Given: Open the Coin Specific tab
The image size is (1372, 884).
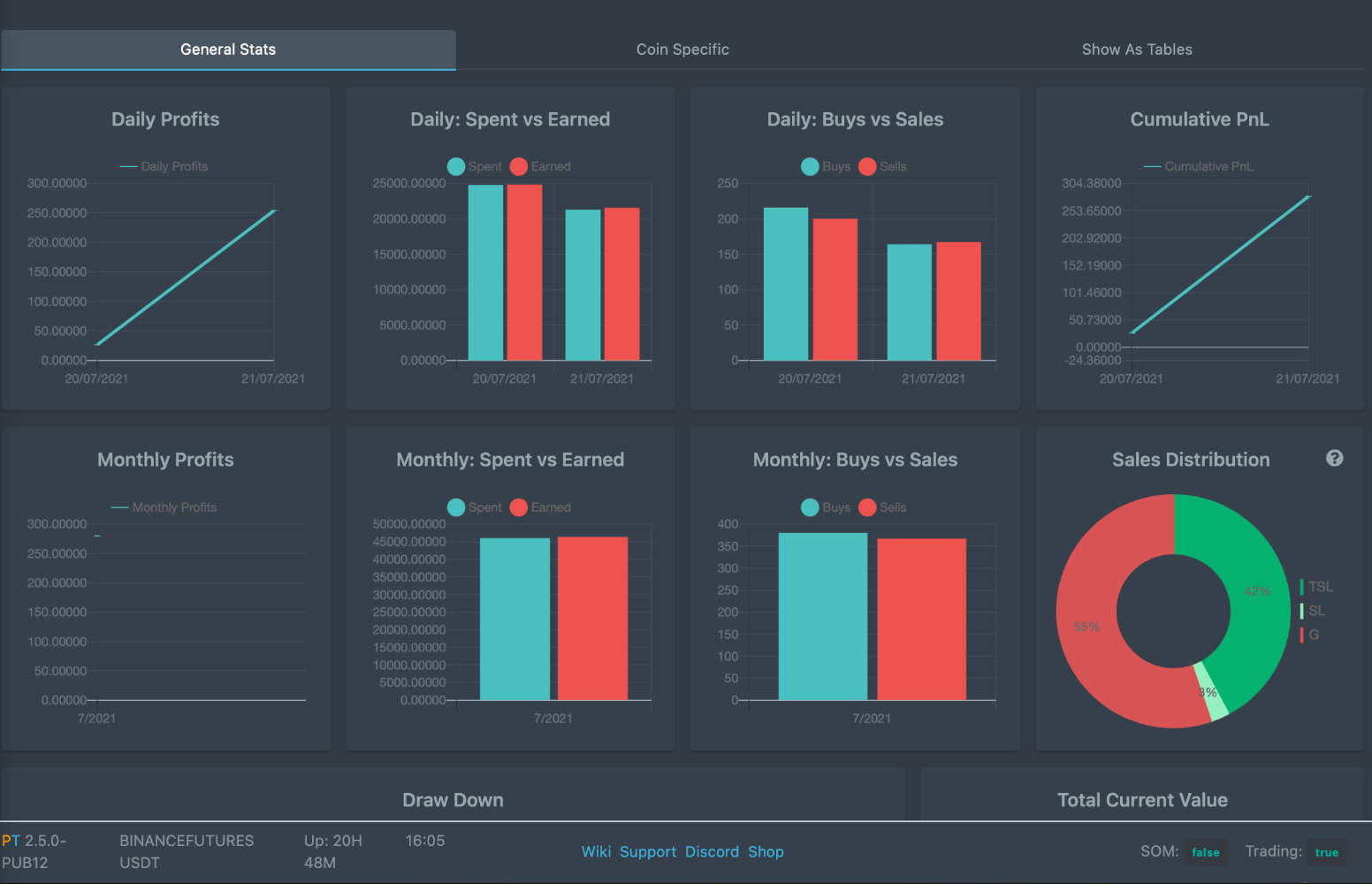Looking at the screenshot, I should pos(682,50).
